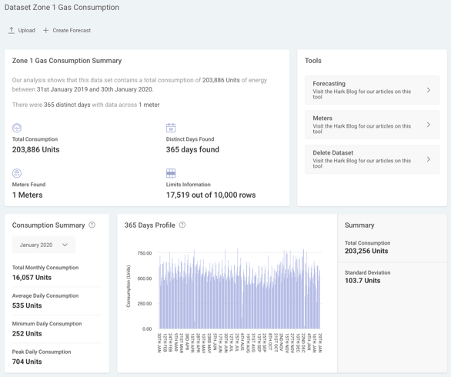Click the Standard Deviation value 103.7 Units
451x377 pixels.
coord(362,281)
